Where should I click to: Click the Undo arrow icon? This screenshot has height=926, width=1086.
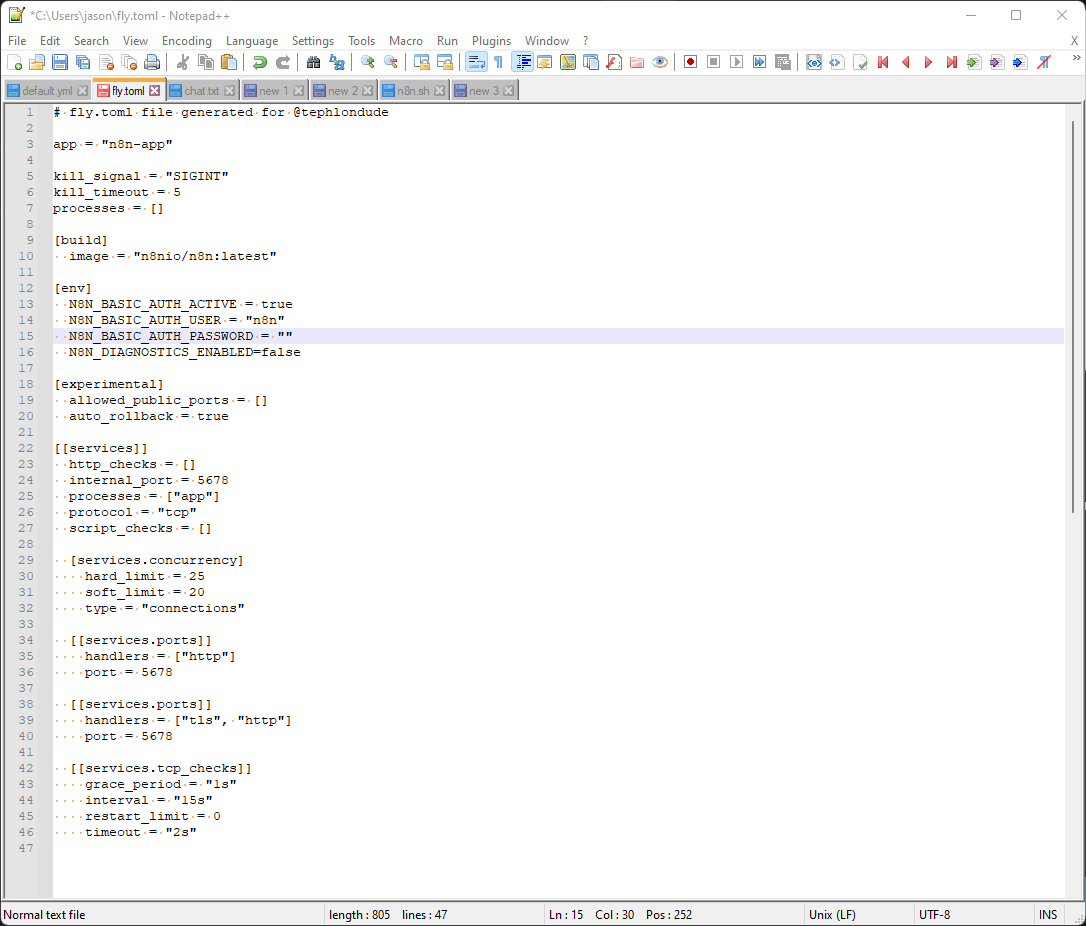coord(260,62)
